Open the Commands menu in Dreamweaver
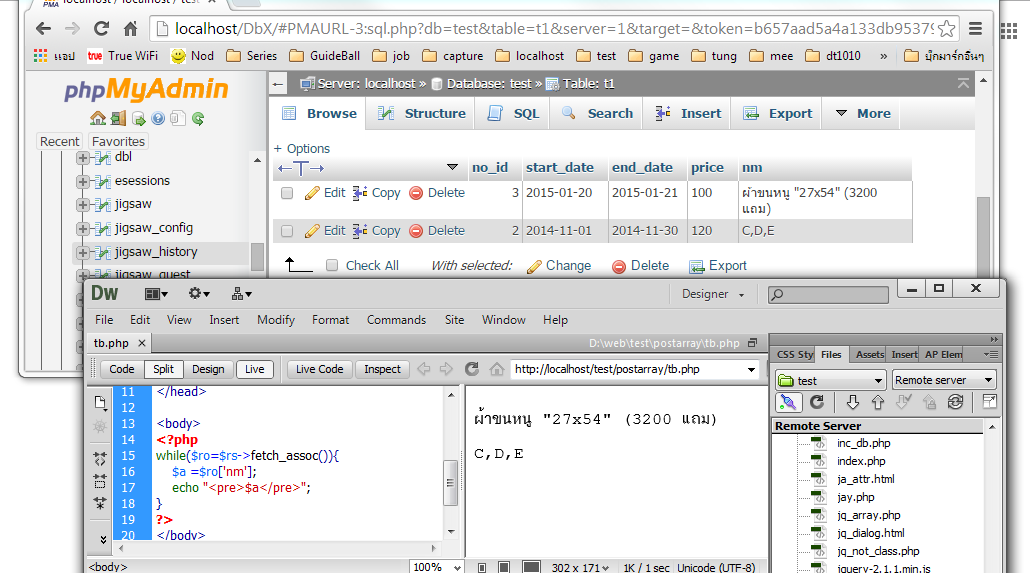1030x573 pixels. coord(396,320)
